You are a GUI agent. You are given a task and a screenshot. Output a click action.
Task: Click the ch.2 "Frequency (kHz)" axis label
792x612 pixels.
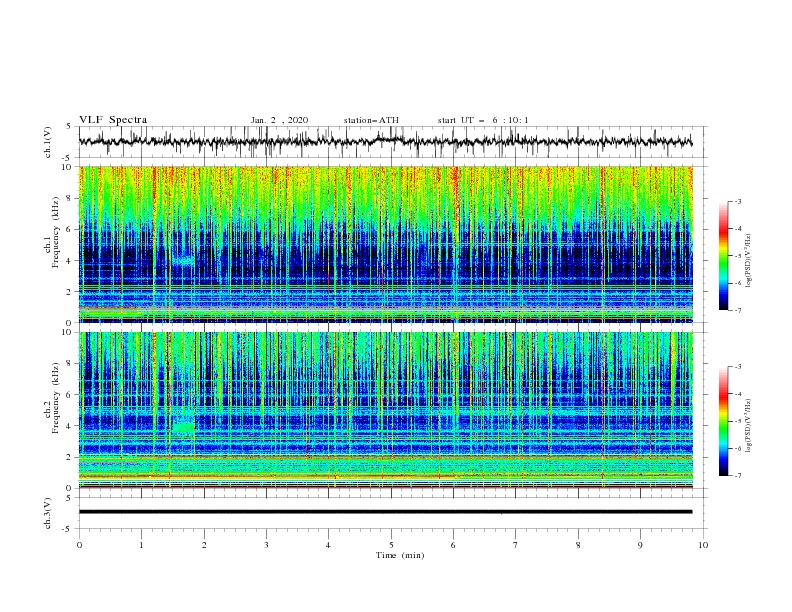point(56,398)
